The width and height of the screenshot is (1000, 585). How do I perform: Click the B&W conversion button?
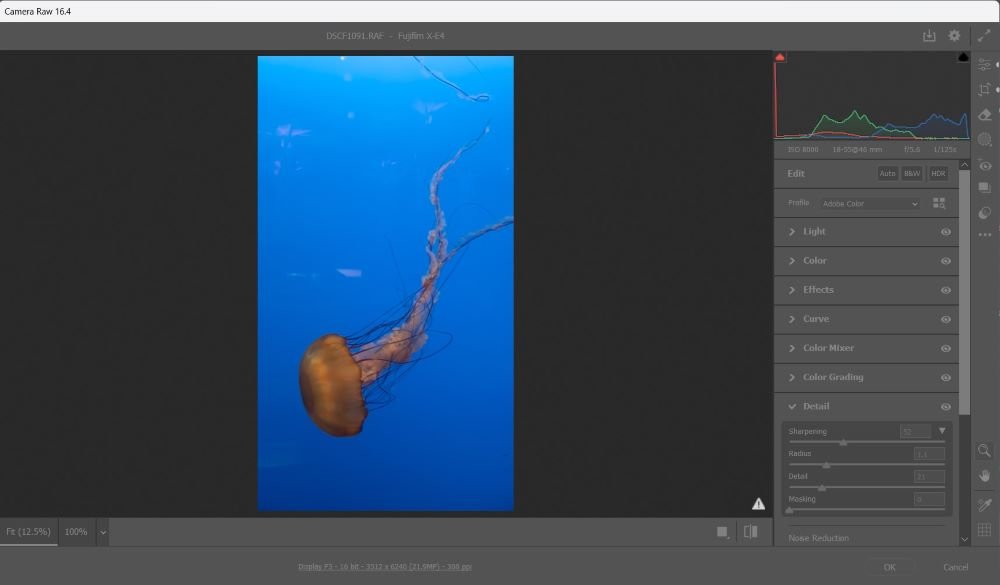[x=912, y=174]
